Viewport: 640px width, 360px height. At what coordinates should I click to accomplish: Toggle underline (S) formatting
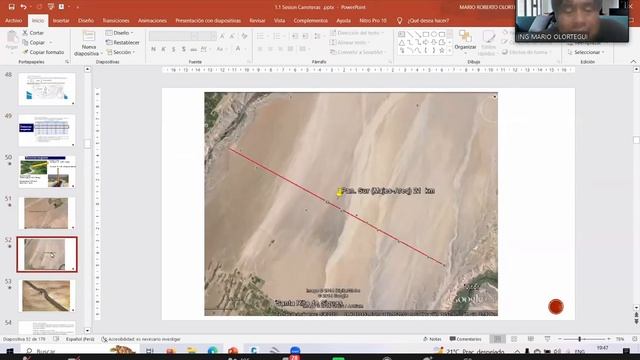[173, 49]
